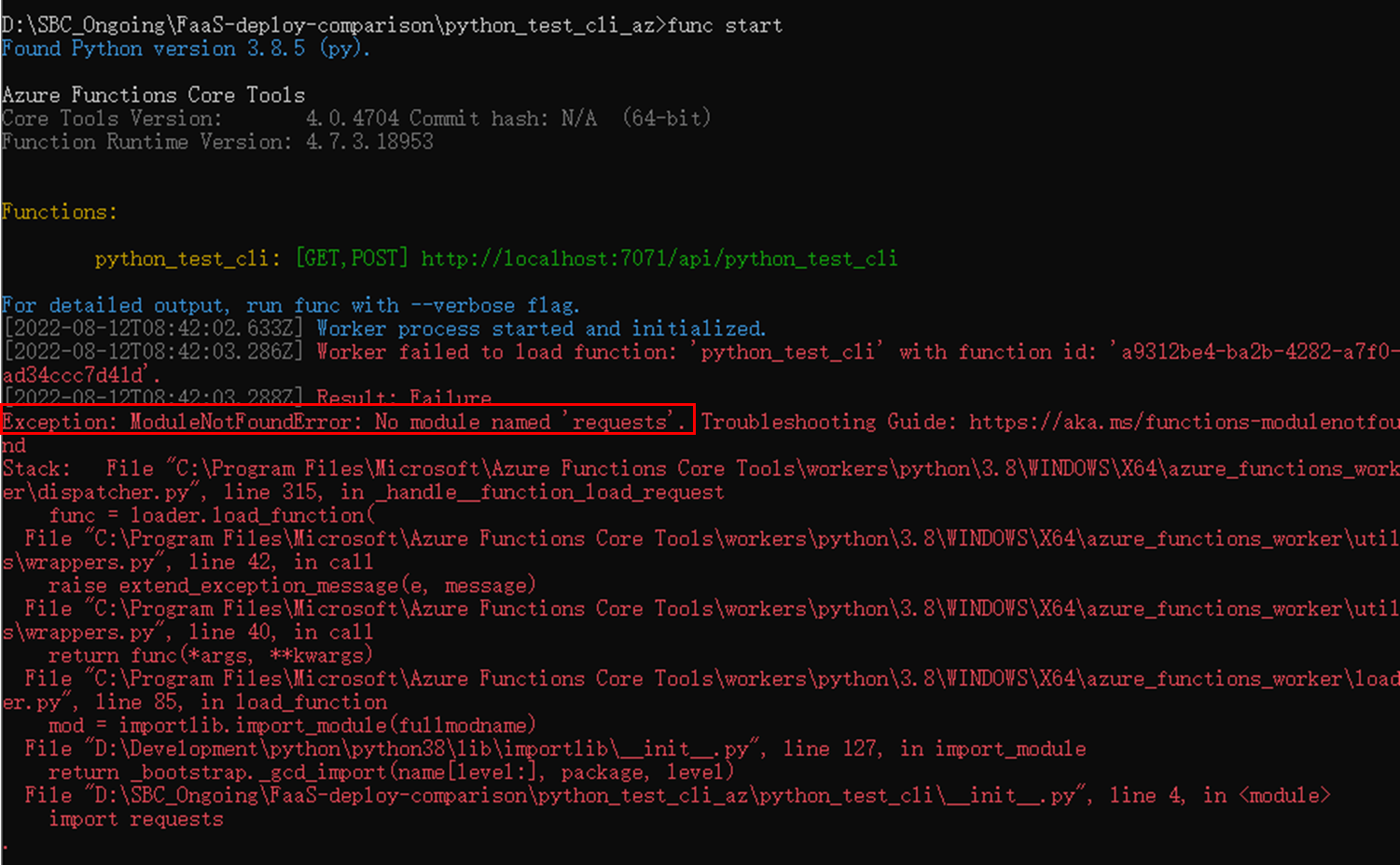Screen dimensions: 1400x865
Task: Click the 'Found Python version 3.8.5' line
Action: [186, 49]
